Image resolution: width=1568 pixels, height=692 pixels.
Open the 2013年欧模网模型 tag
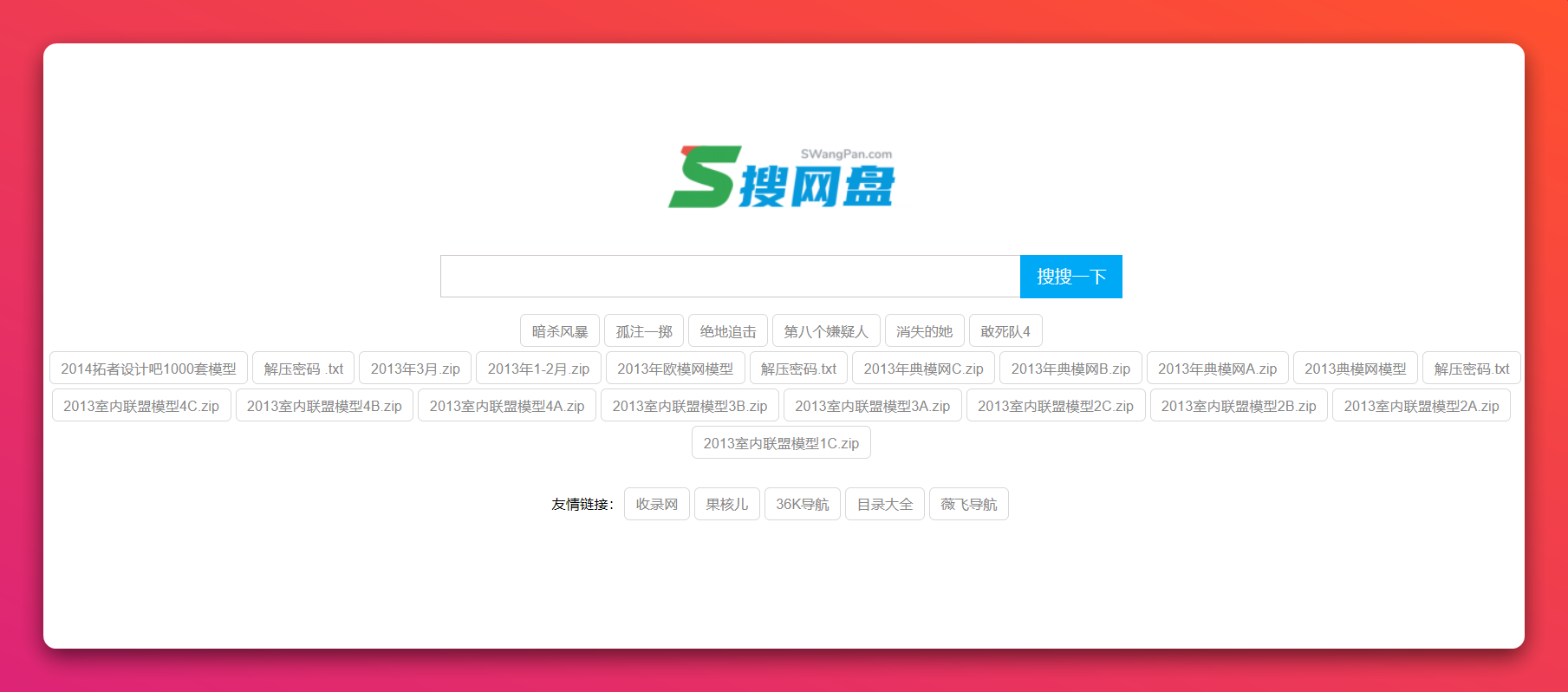(x=675, y=369)
